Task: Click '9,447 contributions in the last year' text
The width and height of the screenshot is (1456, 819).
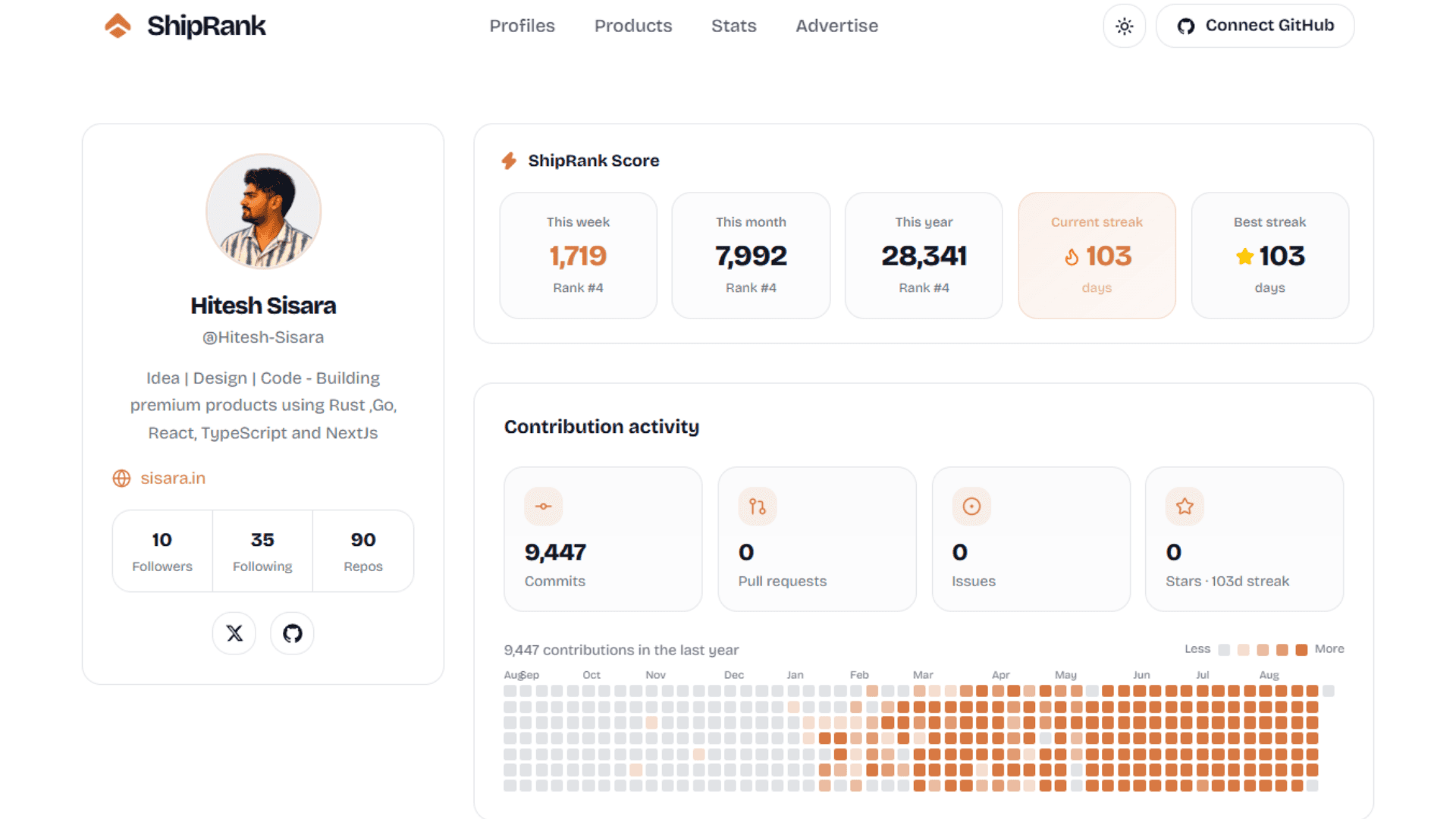Action: [621, 650]
